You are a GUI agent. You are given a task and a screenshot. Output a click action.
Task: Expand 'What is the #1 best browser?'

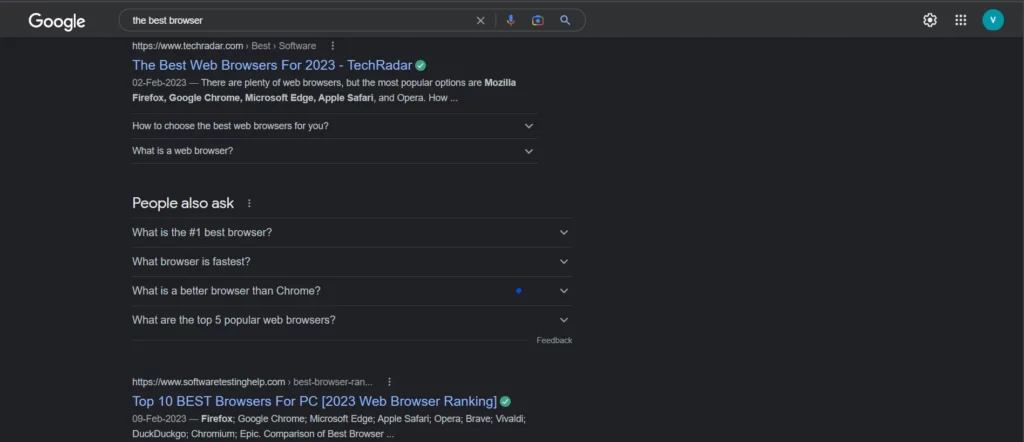click(x=351, y=232)
